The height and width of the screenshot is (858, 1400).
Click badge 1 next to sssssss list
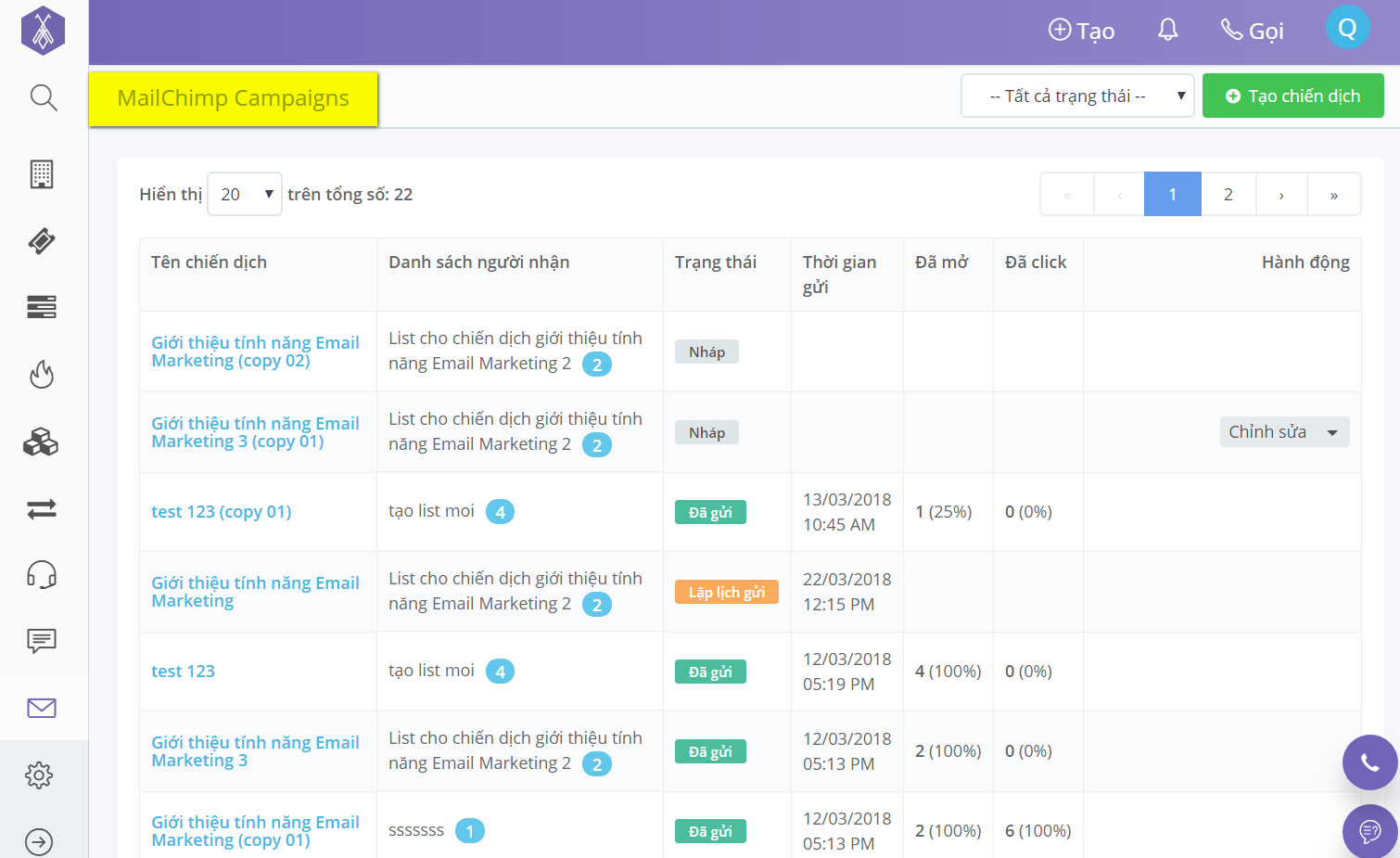tap(470, 831)
